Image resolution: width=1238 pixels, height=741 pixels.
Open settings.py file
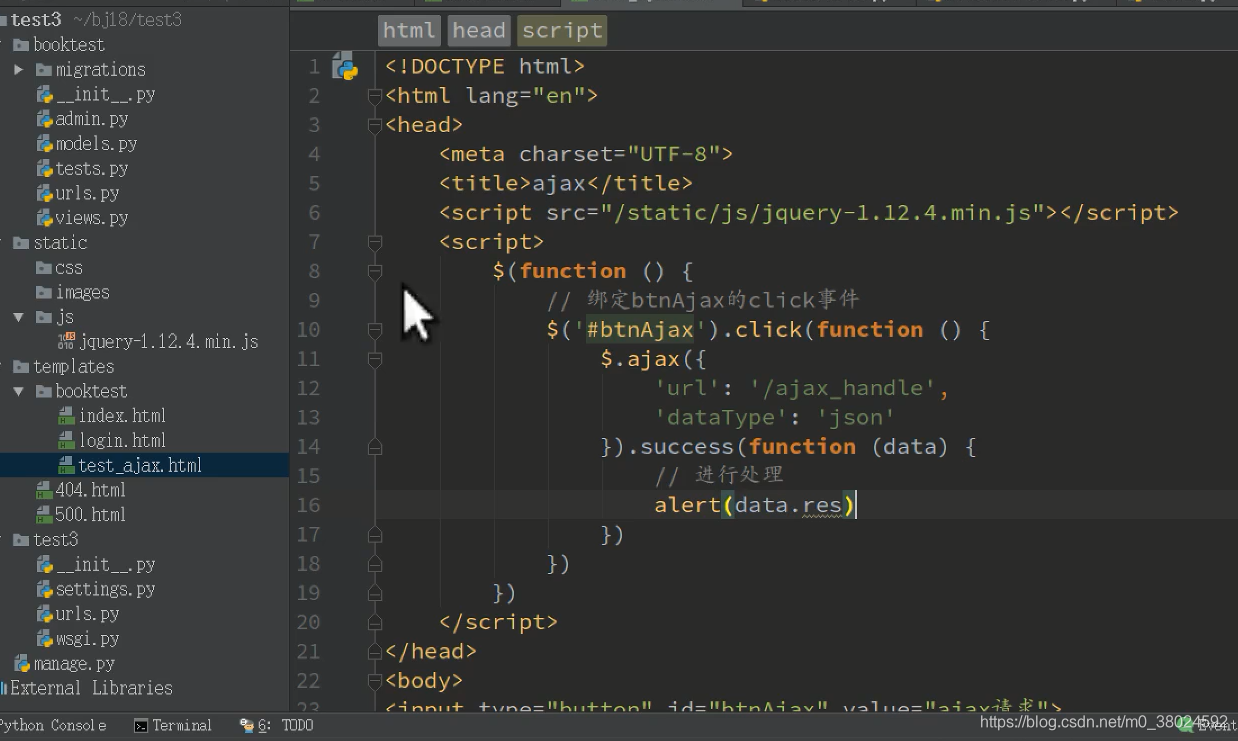point(106,589)
